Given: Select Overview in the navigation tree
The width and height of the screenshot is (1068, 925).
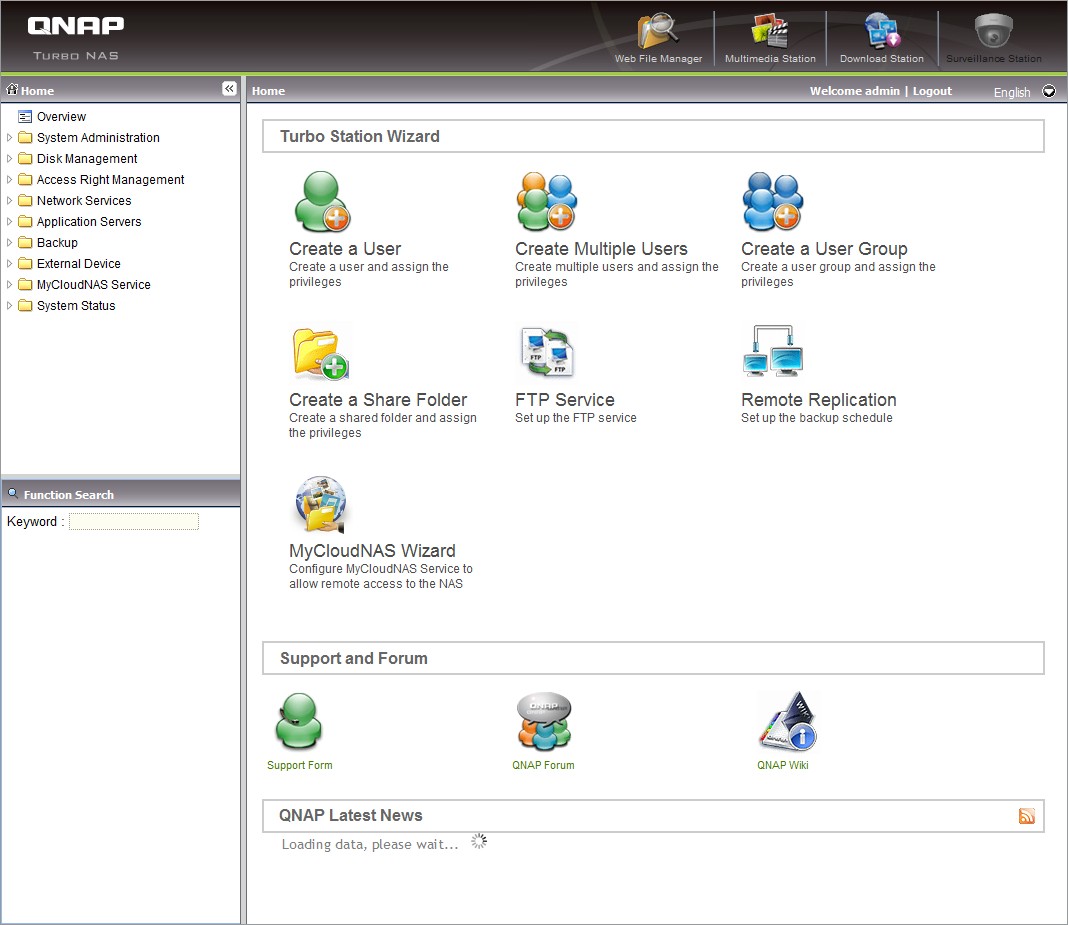Looking at the screenshot, I should pos(61,117).
